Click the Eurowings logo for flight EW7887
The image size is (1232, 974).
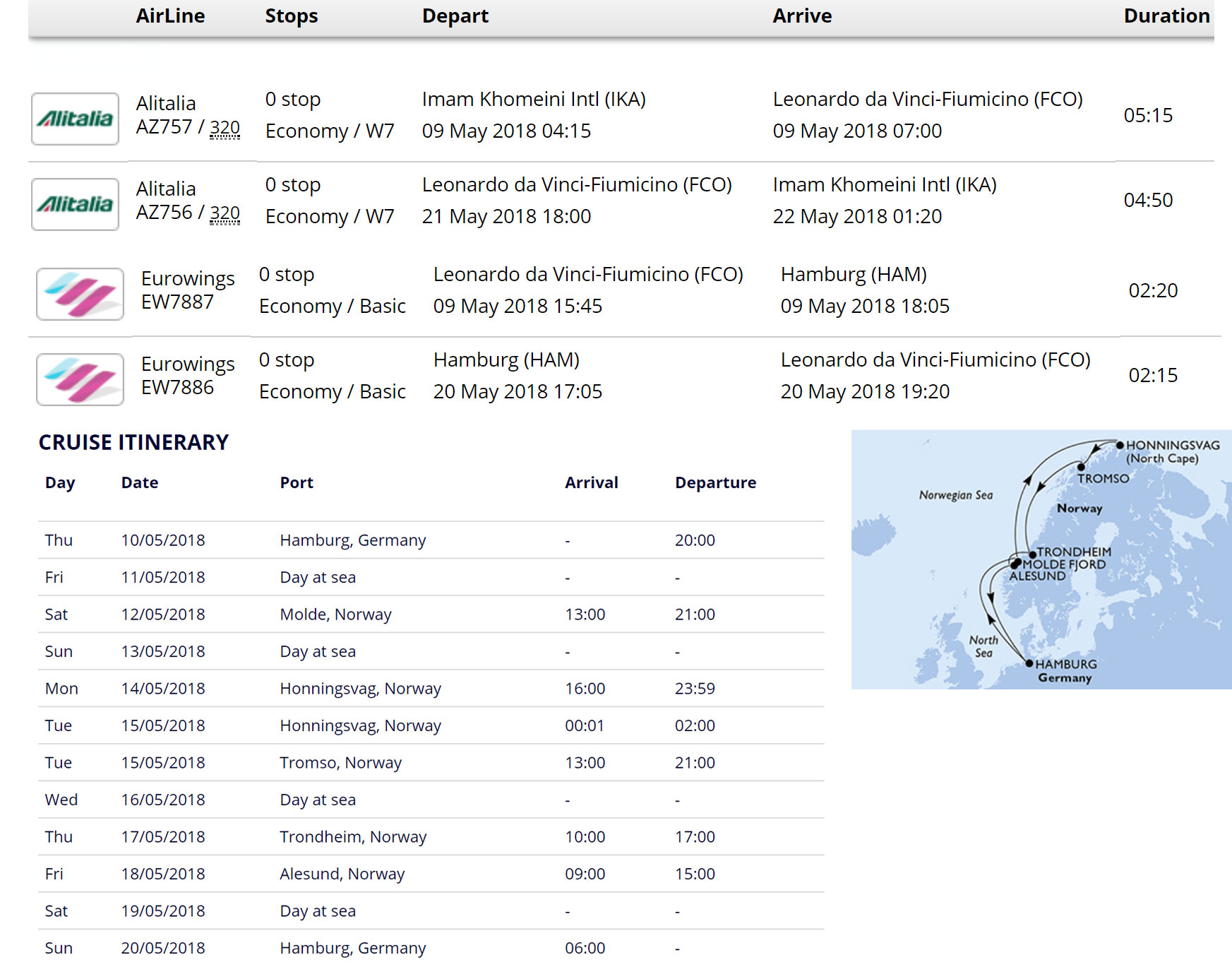(x=80, y=294)
